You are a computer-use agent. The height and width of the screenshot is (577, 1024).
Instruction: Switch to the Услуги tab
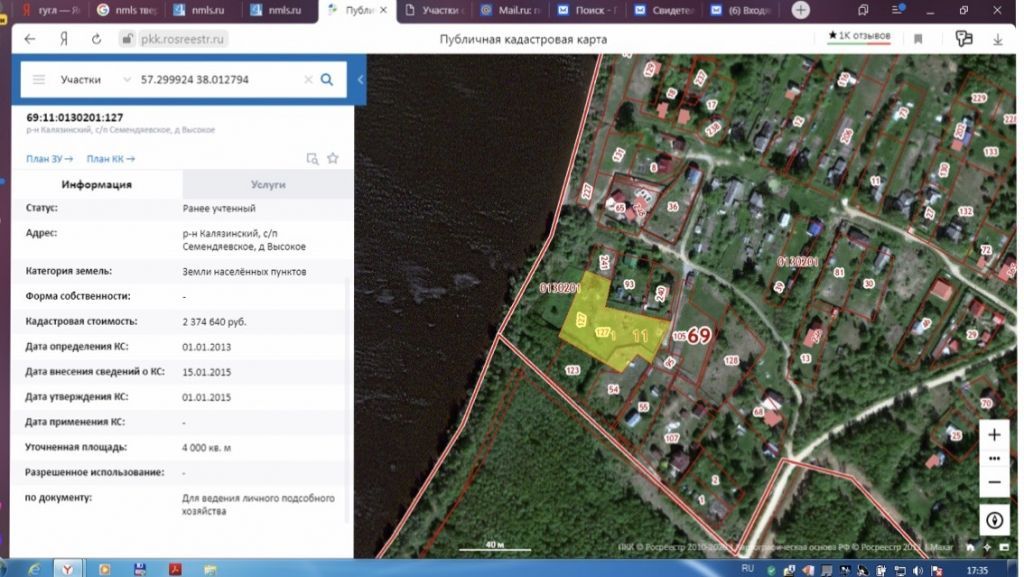[267, 185]
